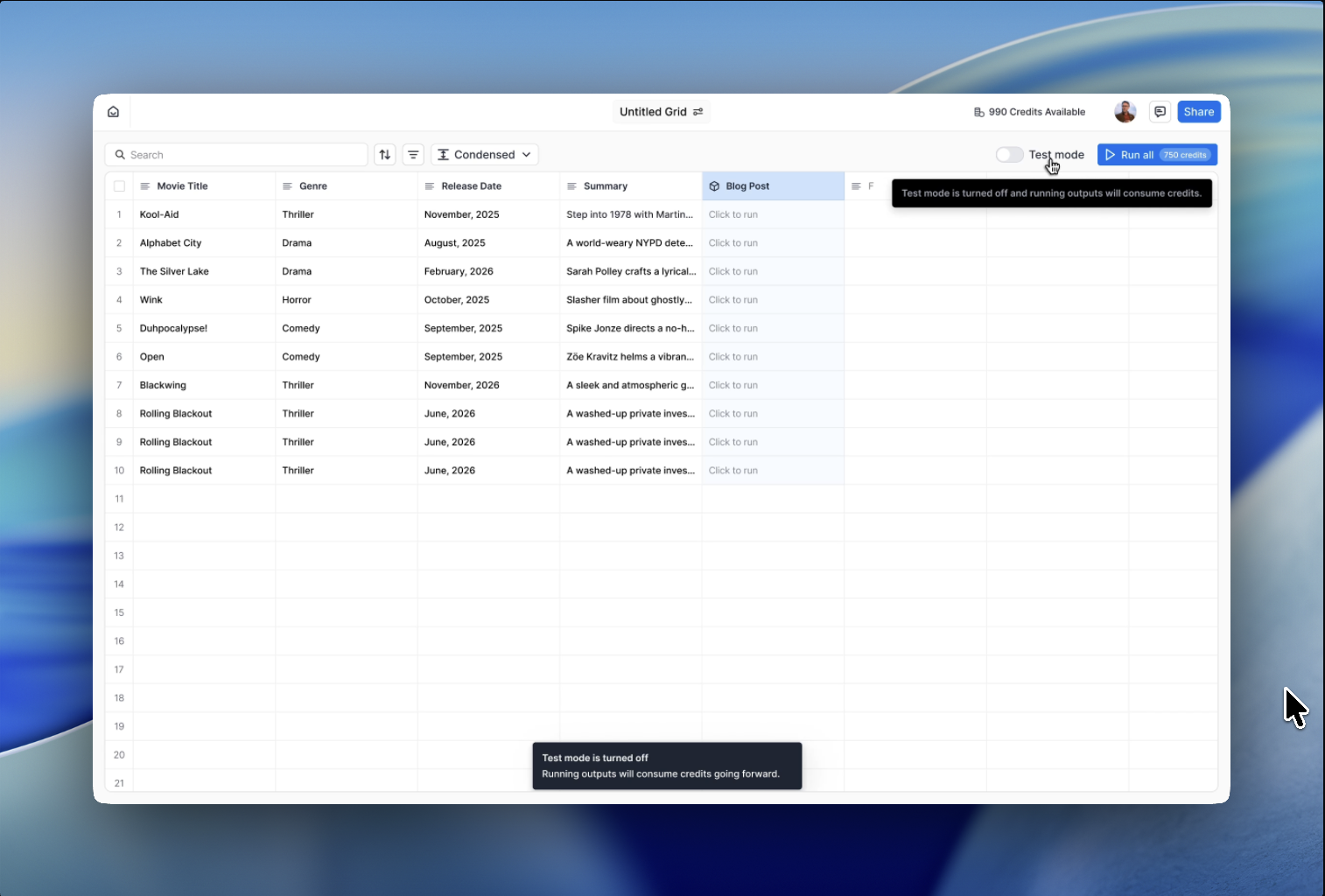Open the filter icon button

(x=413, y=155)
